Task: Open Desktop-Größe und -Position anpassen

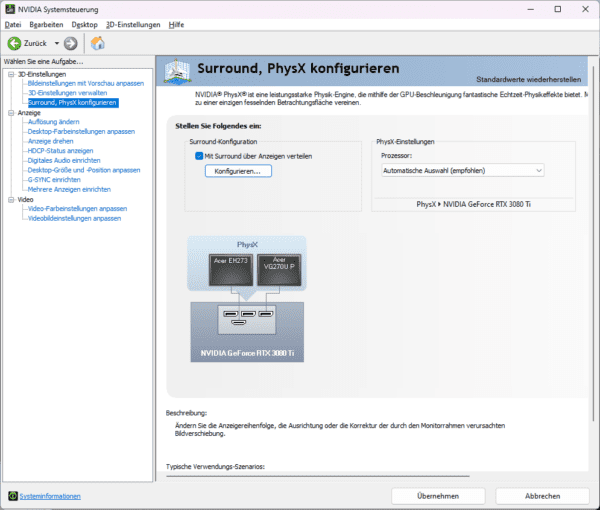Action: tap(84, 170)
